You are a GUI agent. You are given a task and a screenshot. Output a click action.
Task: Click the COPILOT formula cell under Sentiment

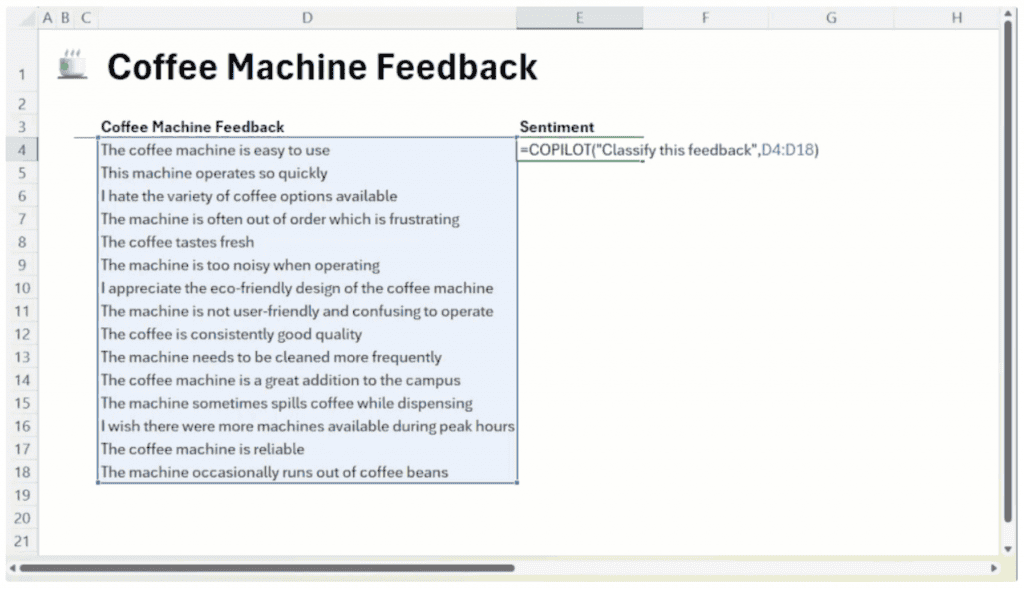point(580,150)
